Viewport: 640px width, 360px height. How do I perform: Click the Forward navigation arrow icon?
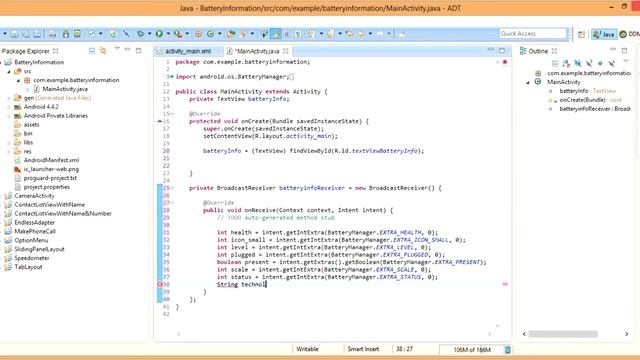coord(380,34)
